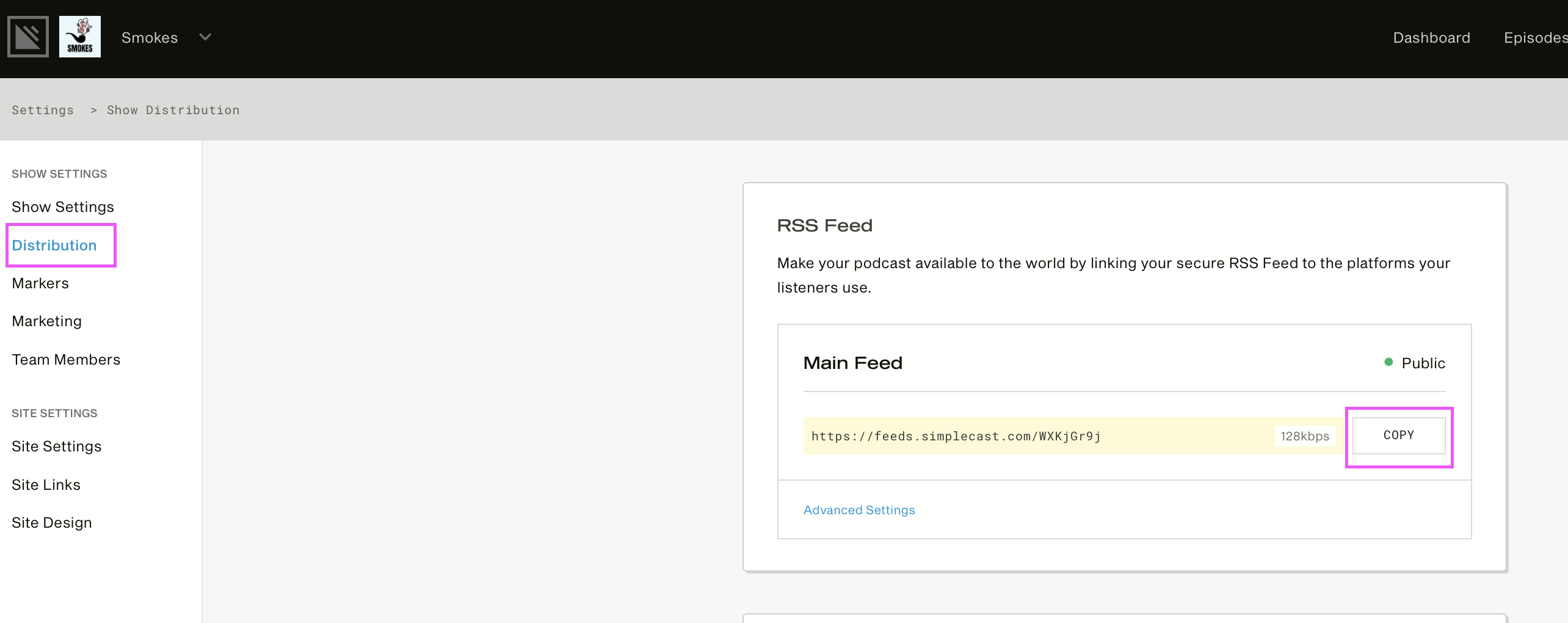The width and height of the screenshot is (1568, 623).
Task: Open Team Members page
Action: coord(66,360)
